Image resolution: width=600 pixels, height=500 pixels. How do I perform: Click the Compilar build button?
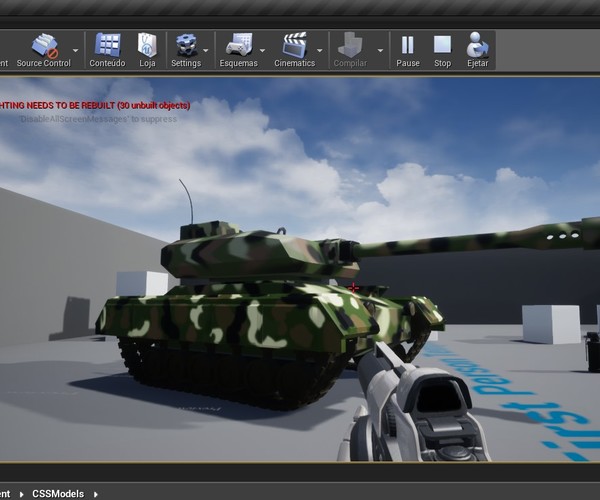tap(350, 50)
